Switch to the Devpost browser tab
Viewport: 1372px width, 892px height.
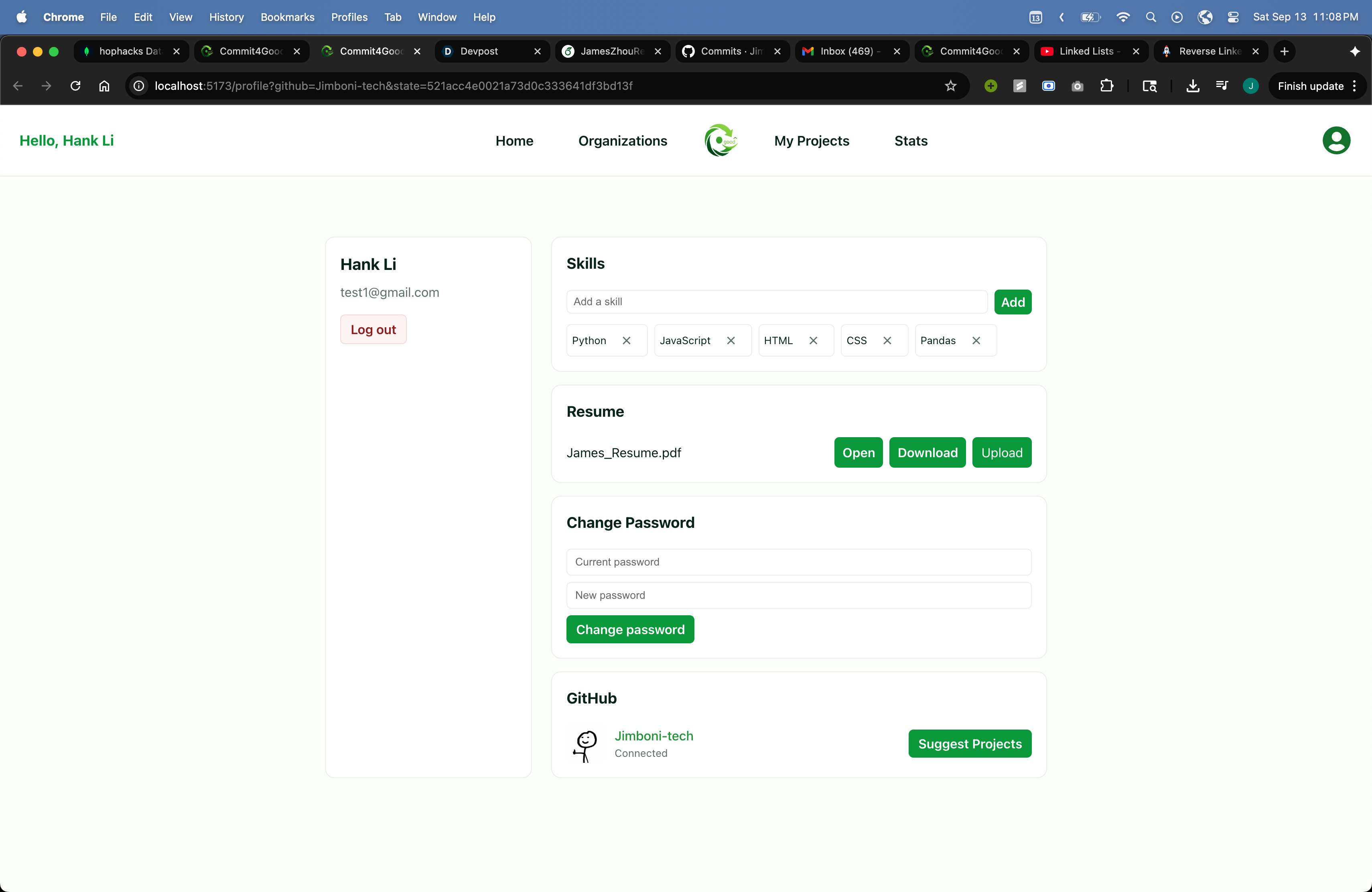click(480, 51)
